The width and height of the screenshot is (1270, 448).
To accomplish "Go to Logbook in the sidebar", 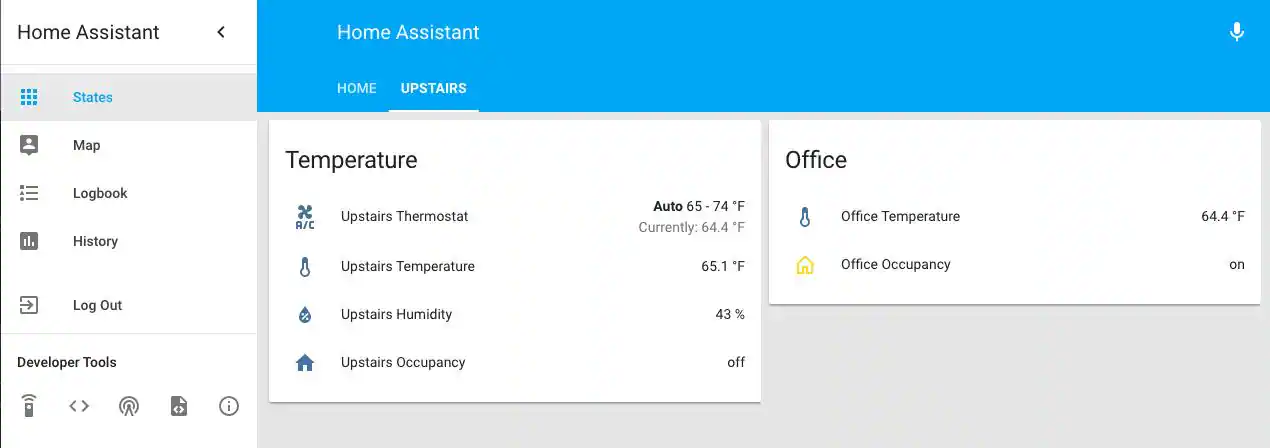I will pos(100,193).
